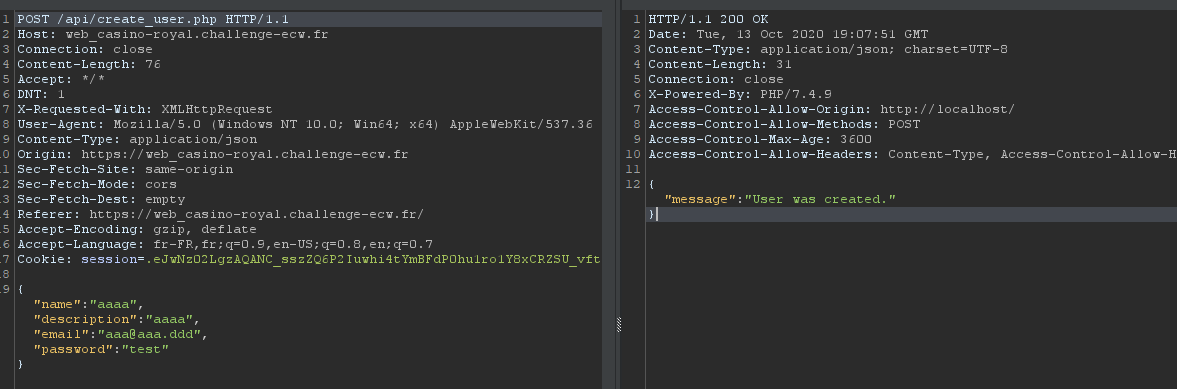Click the Access-Control-Allow-Headers line
Image resolution: width=1177 pixels, height=389 pixels.
(912, 155)
